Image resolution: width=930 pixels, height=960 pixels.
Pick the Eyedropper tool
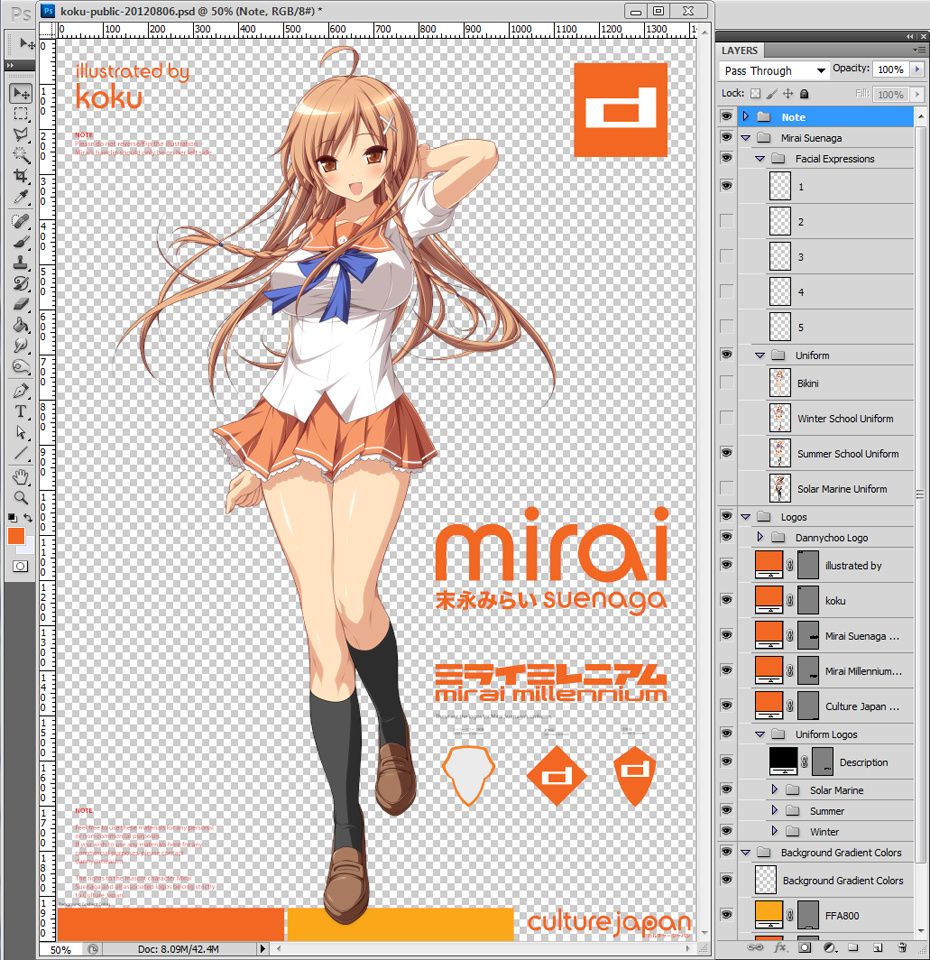[20, 197]
